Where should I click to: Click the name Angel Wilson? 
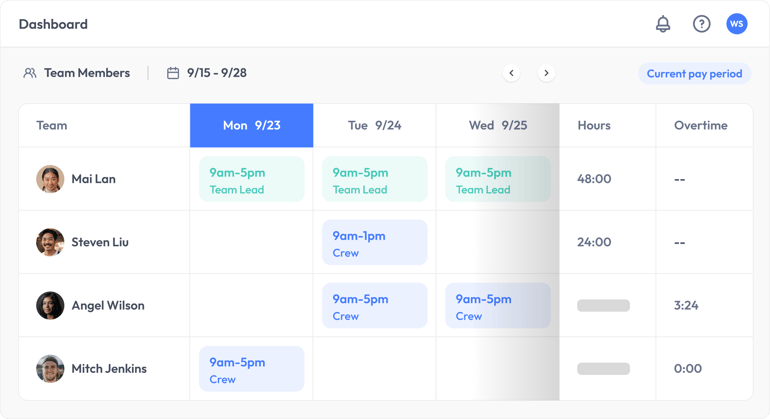108,306
